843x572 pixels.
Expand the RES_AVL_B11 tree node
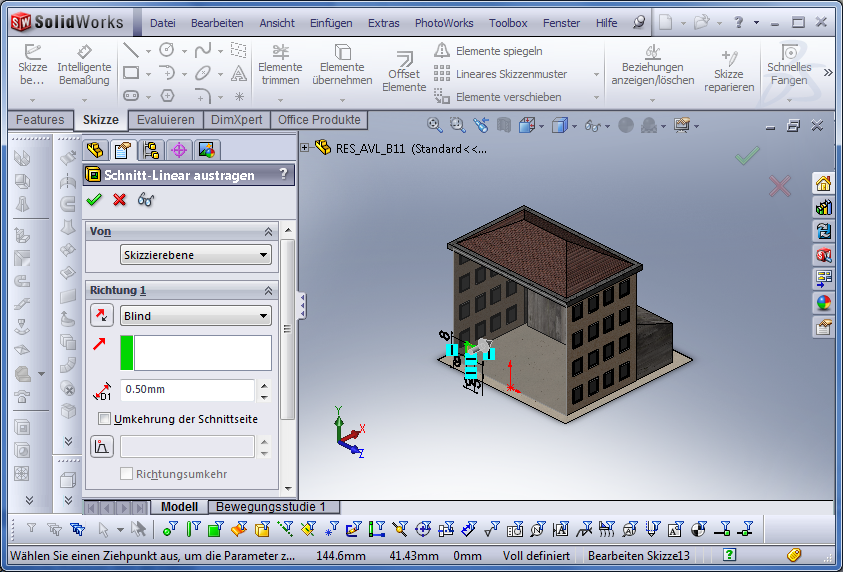coord(305,148)
